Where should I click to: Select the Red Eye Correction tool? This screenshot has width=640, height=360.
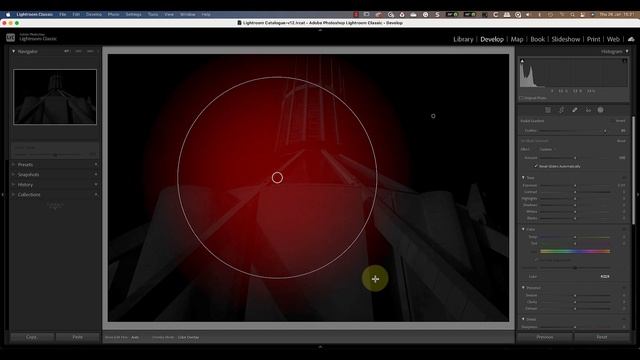(588, 110)
